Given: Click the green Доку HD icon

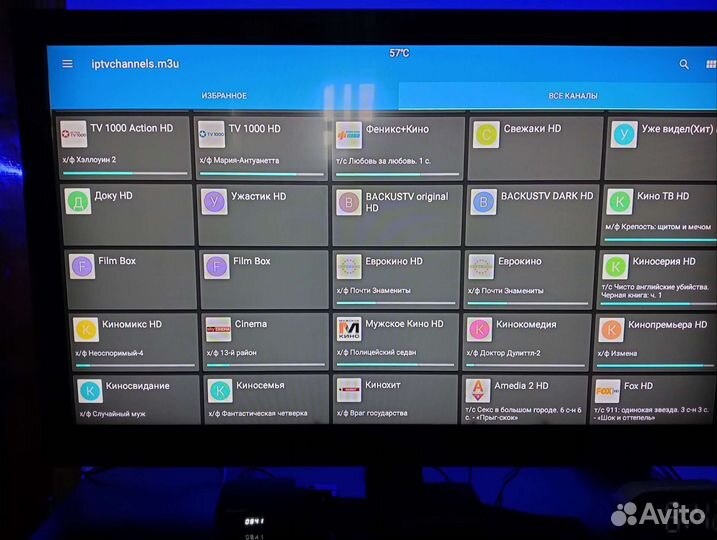Looking at the screenshot, I should 77,202.
